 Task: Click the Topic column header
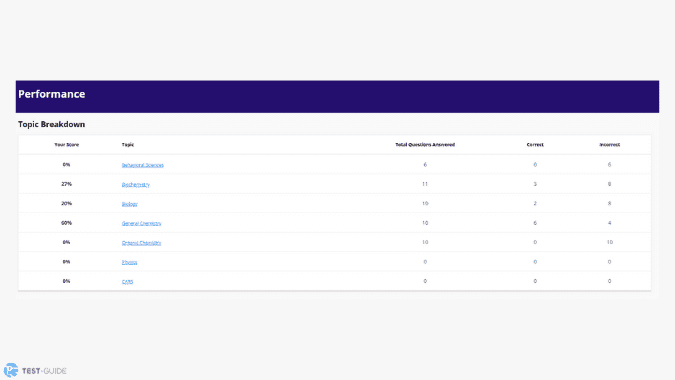click(128, 145)
